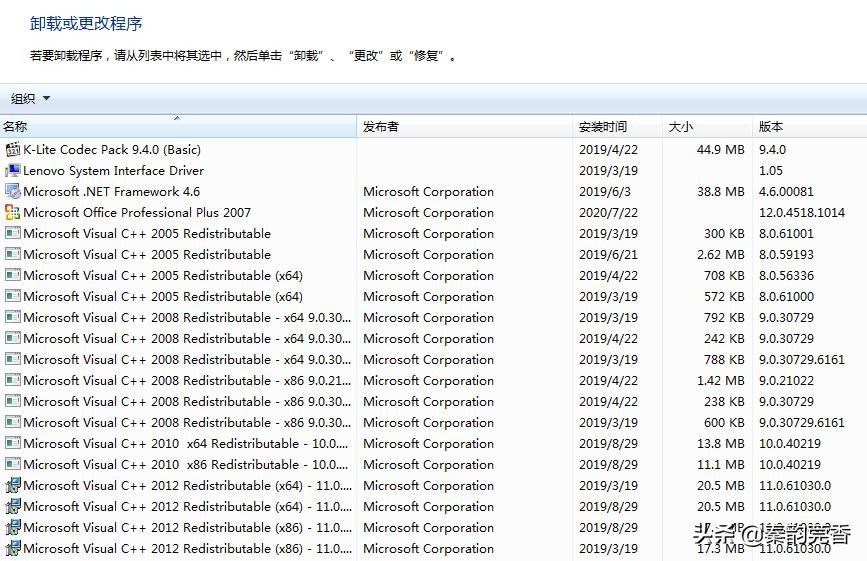
Task: Click icon of Visual C++ 2005 (x64) row version 8.0.61000
Action: click(13, 296)
